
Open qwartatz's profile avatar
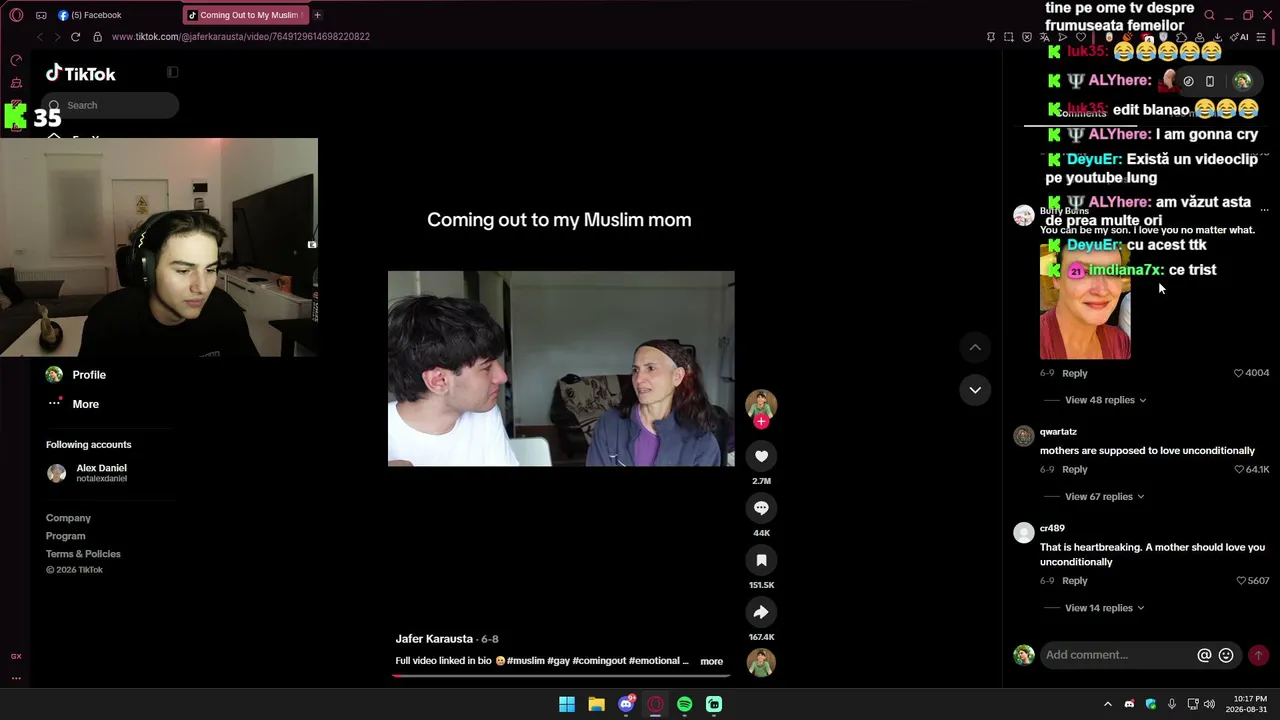pos(1023,436)
